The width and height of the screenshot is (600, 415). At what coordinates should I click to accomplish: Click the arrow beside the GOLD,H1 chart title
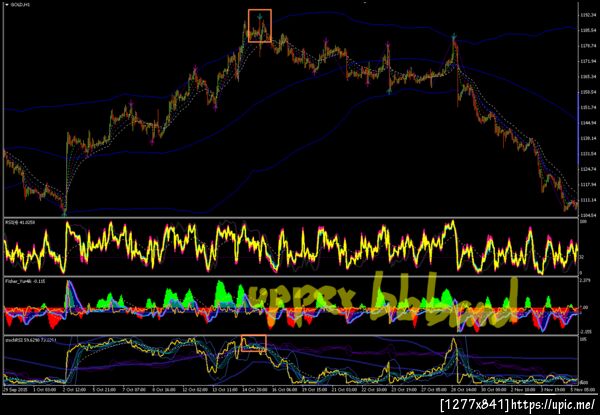[x=7, y=5]
